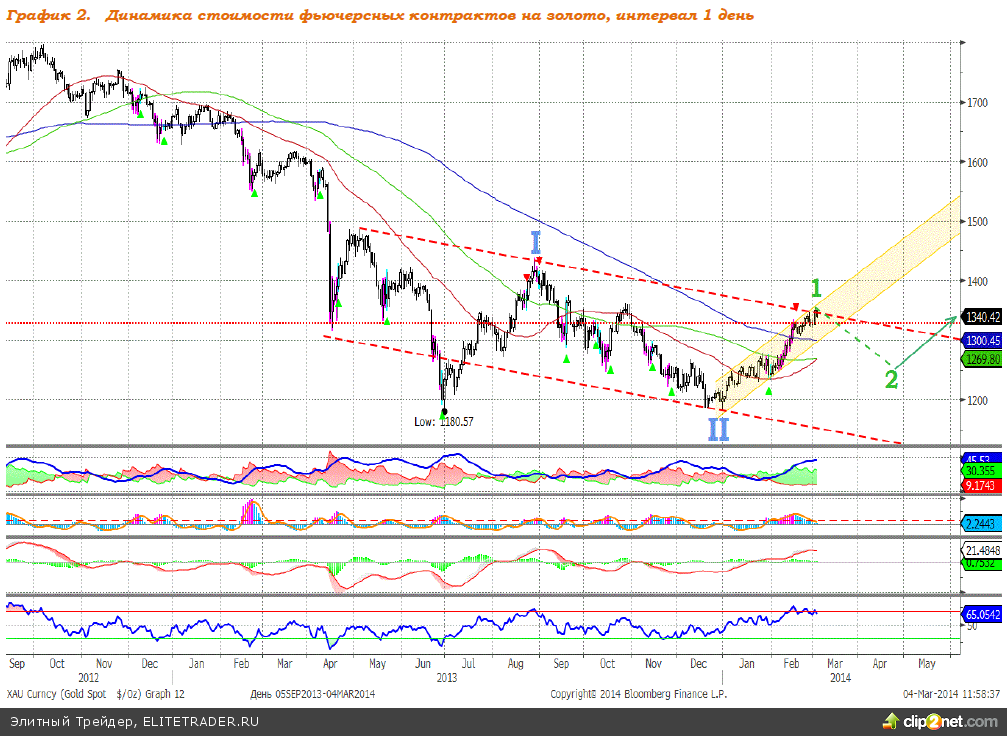Click the blue wave II marker
Viewport: 1007px width, 736px height.
click(x=718, y=429)
